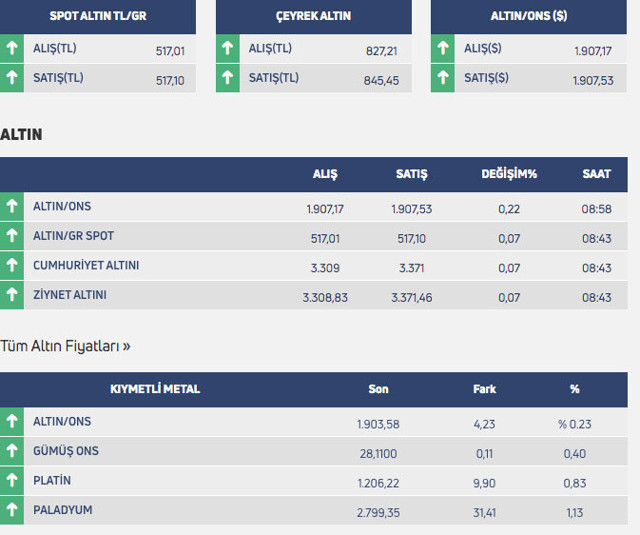Click the arrow icon next to Spot Altın ALIŞ(TL)
640x535 pixels.
[x=12, y=48]
